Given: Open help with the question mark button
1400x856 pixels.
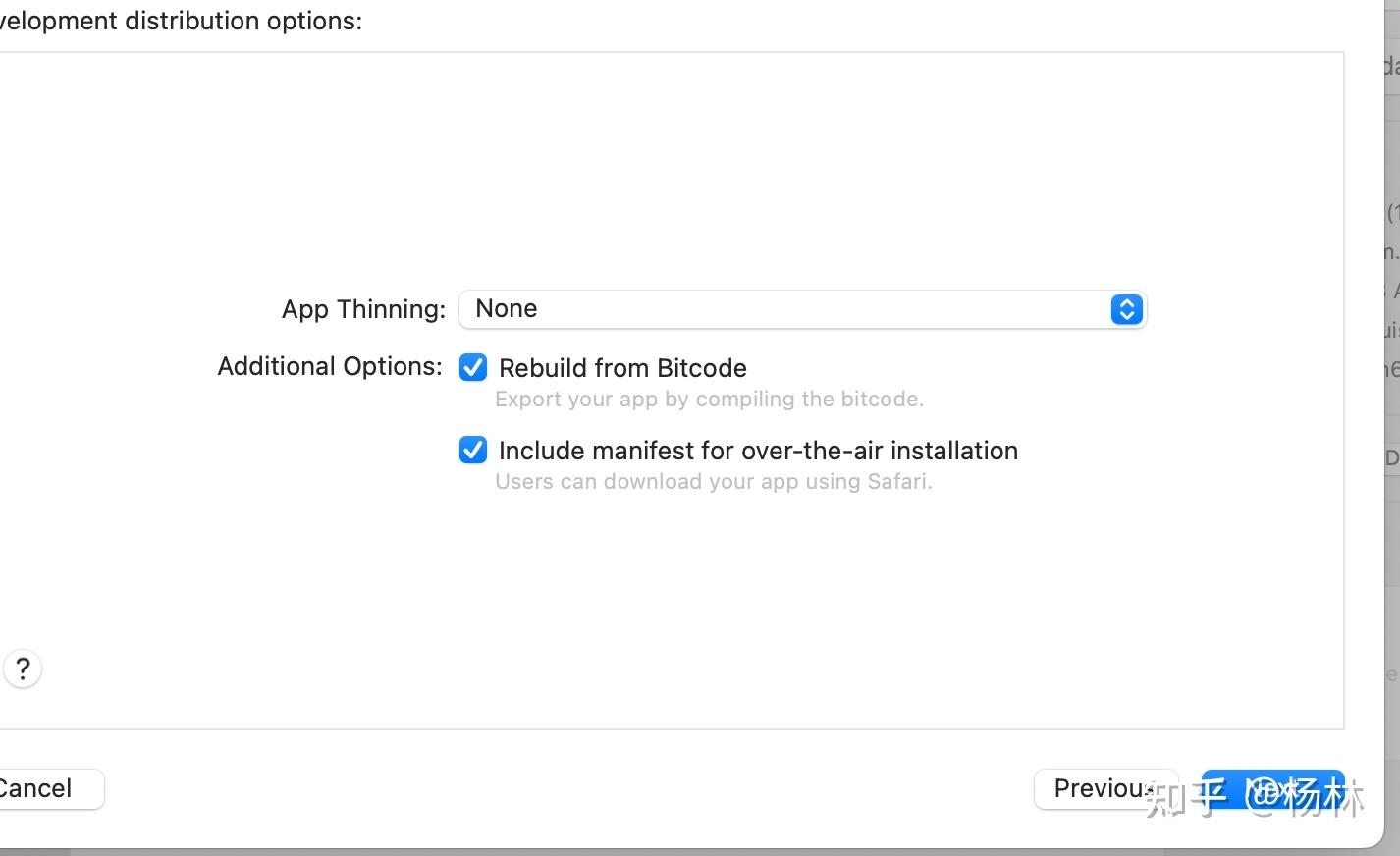Looking at the screenshot, I should (23, 669).
